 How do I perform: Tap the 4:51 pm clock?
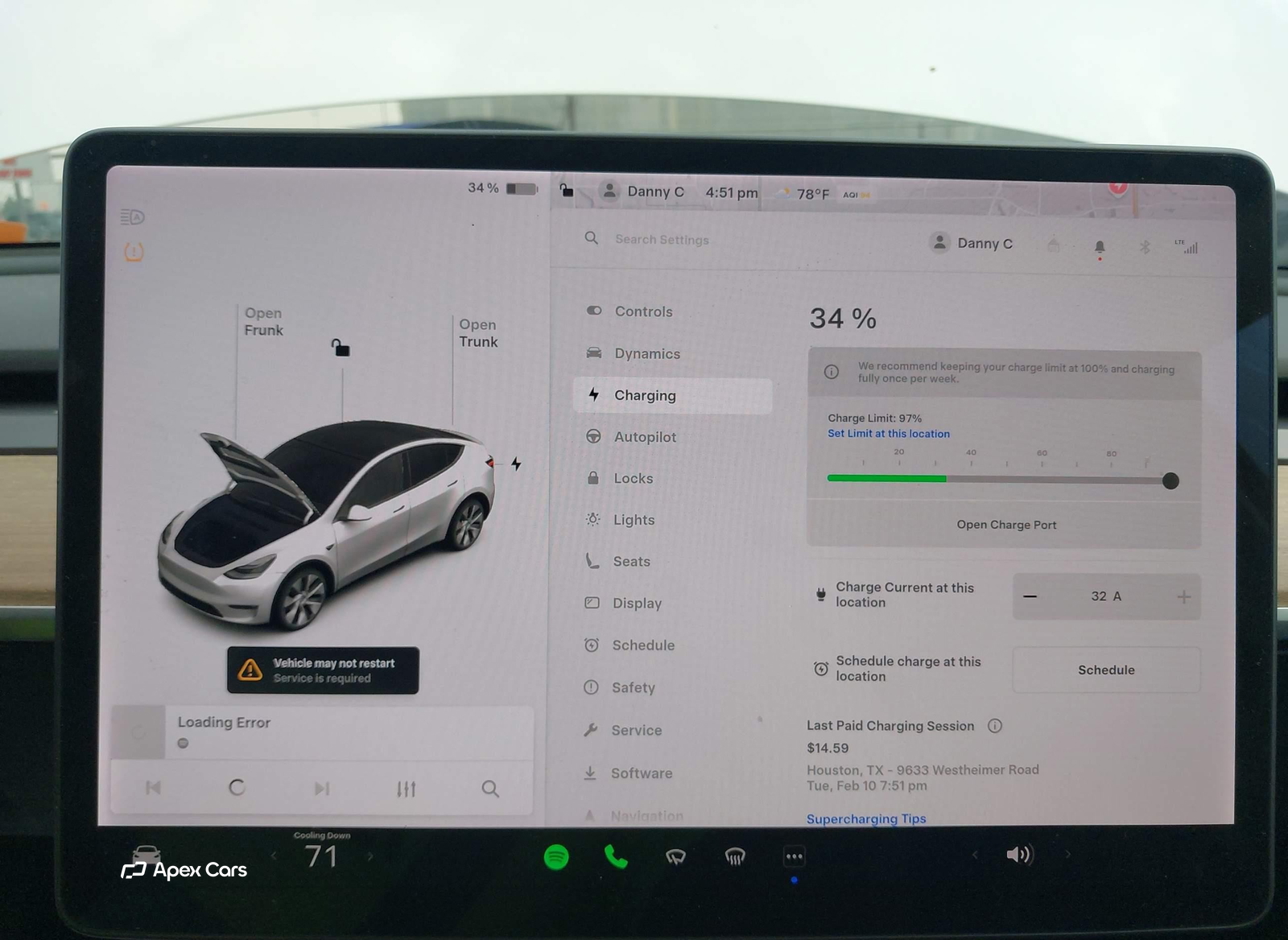pyautogui.click(x=732, y=192)
